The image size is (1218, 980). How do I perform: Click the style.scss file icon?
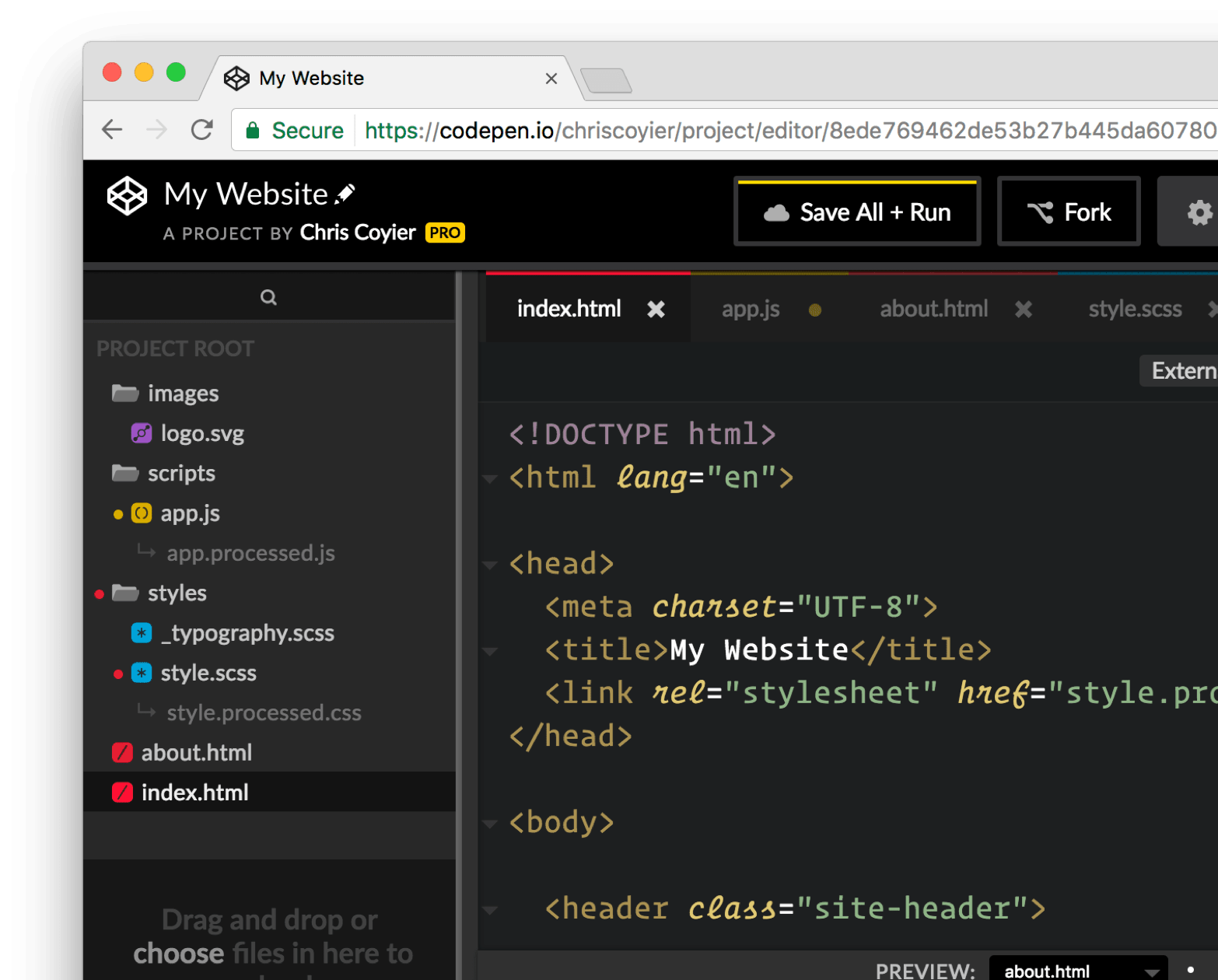(142, 673)
